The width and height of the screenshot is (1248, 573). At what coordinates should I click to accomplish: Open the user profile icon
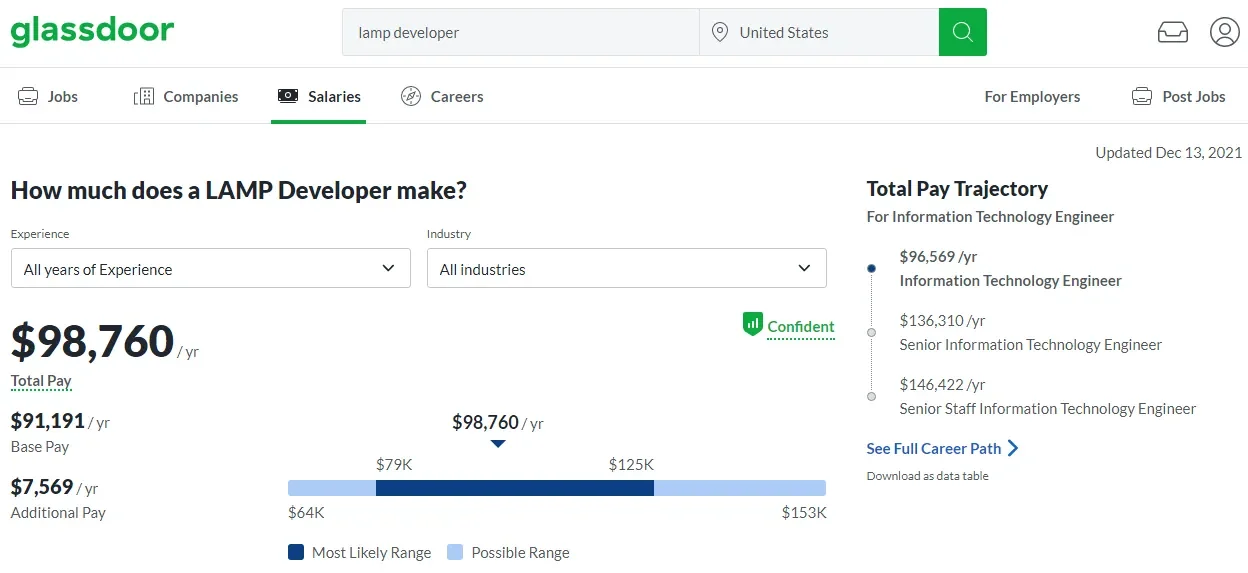click(1224, 32)
